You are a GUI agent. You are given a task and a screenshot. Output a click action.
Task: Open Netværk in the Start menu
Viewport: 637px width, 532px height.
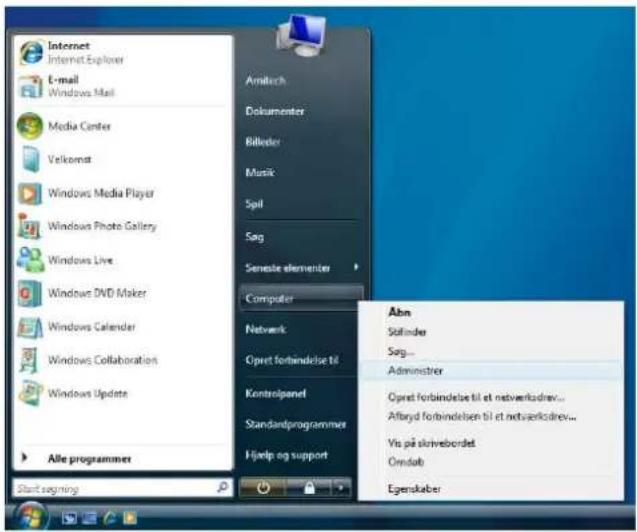click(266, 329)
